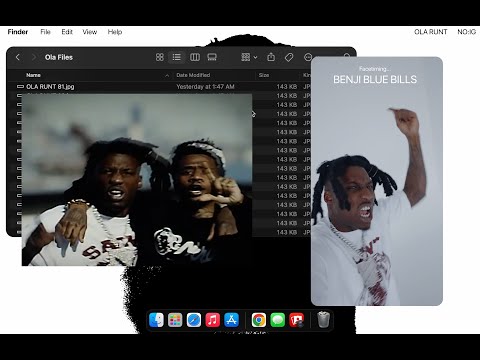This screenshot has width=480, height=360.
Task: Open Photo Booth from the Dock
Action: (297, 320)
